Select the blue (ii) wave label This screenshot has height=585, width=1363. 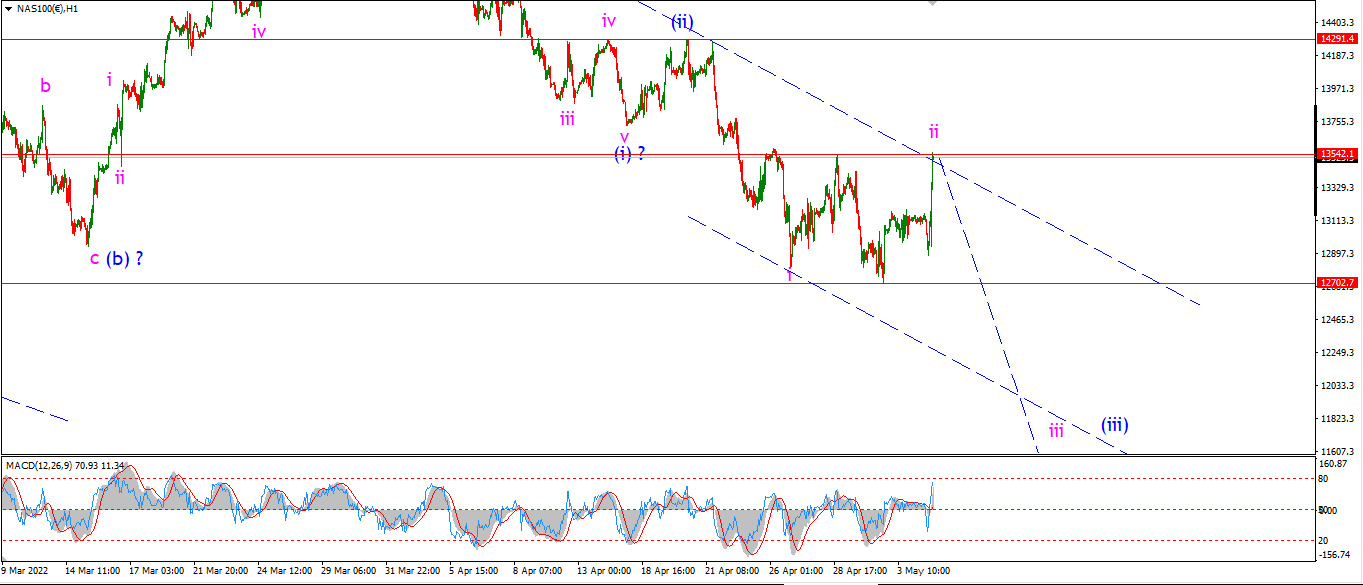pos(682,21)
